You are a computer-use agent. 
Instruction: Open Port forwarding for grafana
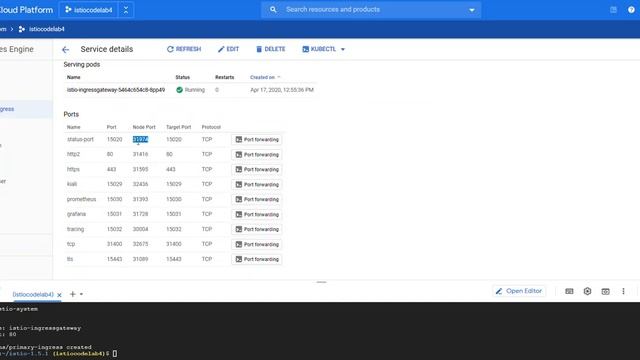tap(257, 214)
